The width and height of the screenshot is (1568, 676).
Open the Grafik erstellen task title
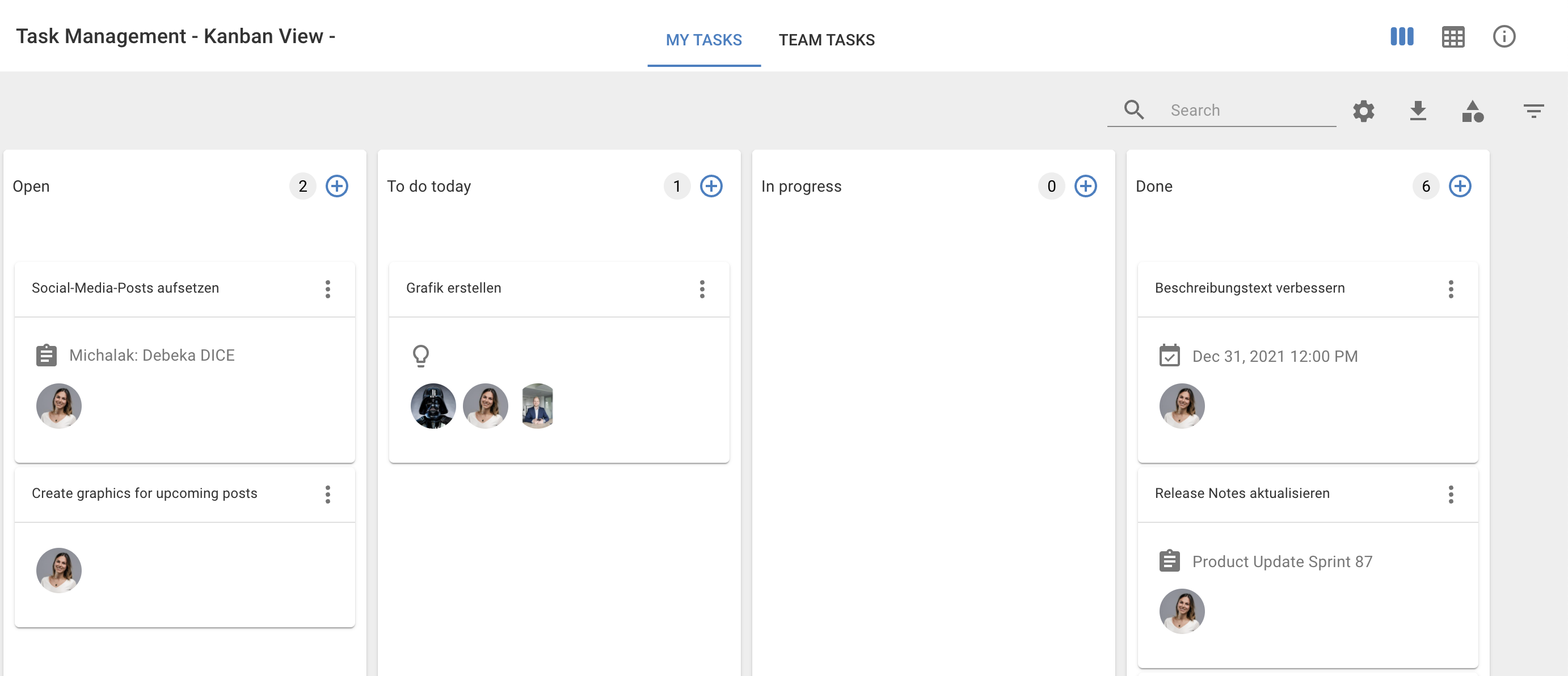tap(453, 288)
